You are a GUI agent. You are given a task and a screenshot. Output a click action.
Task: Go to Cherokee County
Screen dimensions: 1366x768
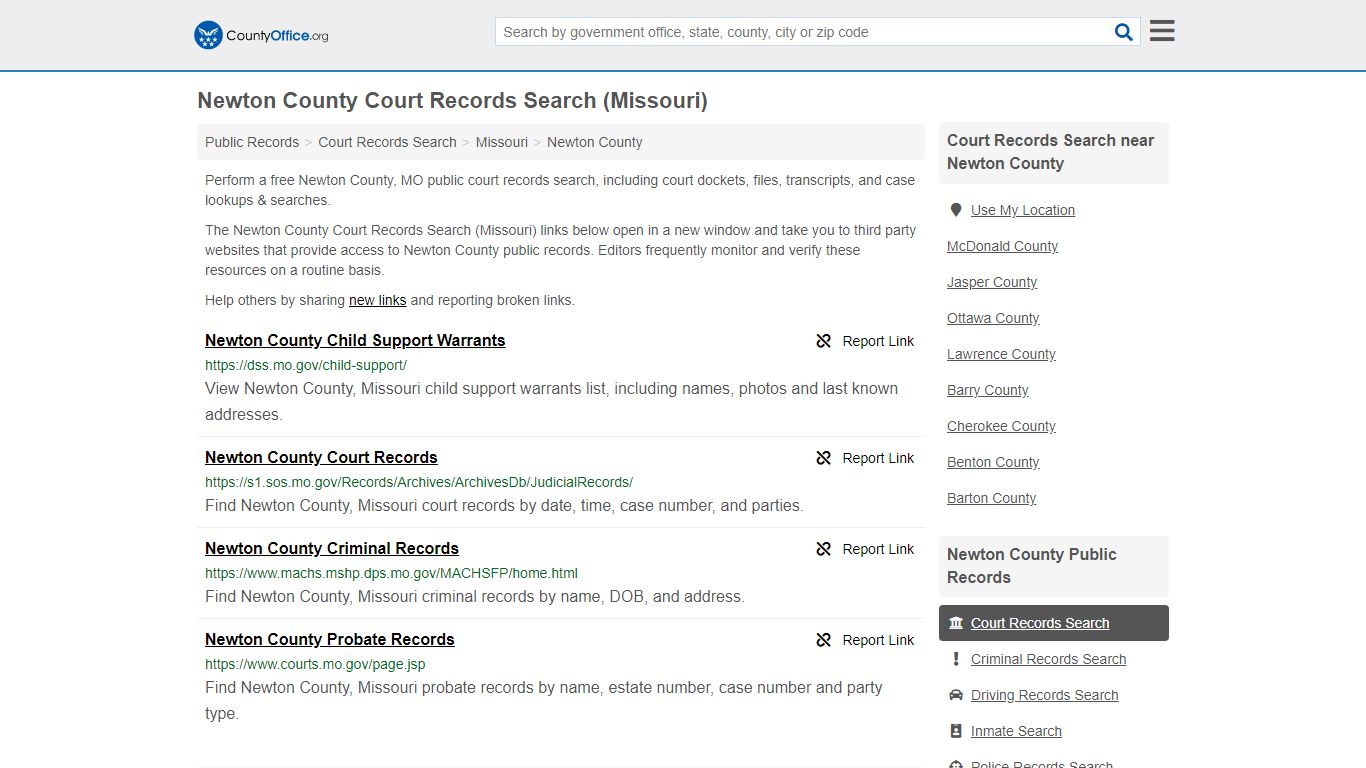1001,426
